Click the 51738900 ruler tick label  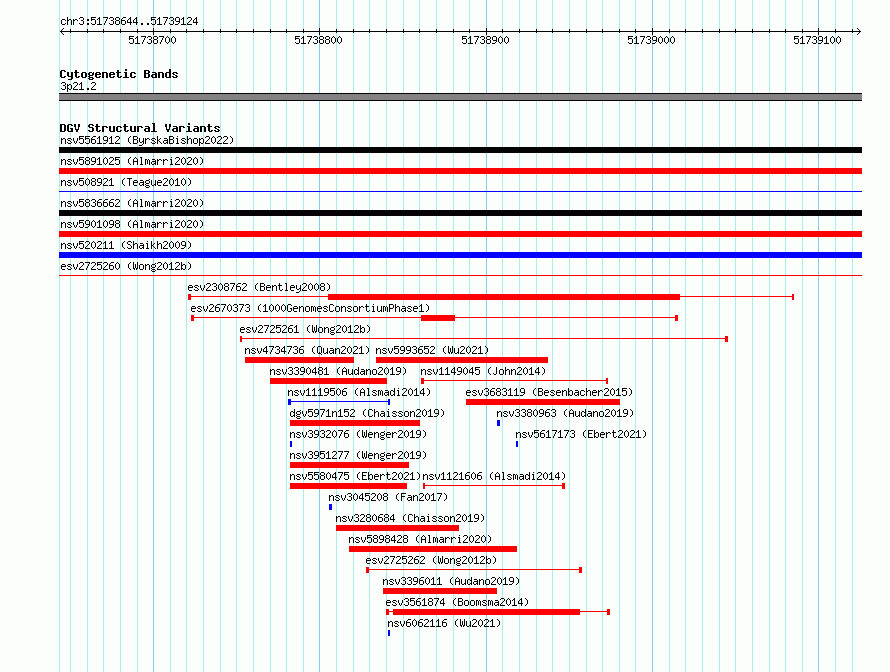pos(485,40)
